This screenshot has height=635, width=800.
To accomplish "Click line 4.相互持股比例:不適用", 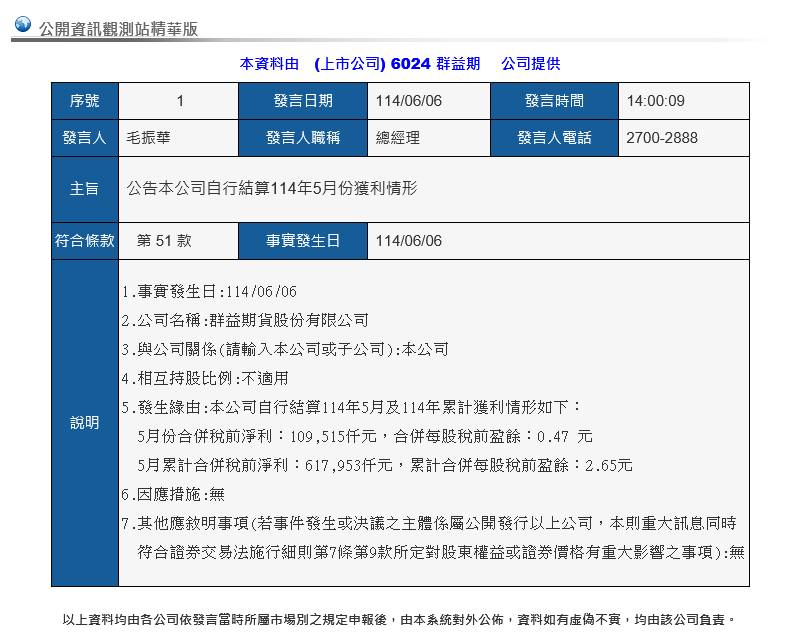I will (205, 379).
